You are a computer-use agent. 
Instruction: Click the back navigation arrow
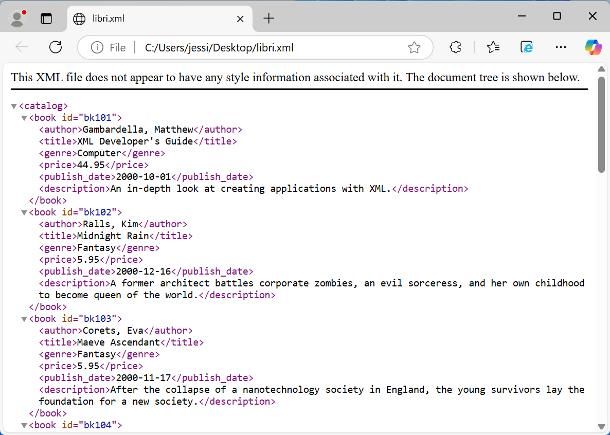click(22, 47)
